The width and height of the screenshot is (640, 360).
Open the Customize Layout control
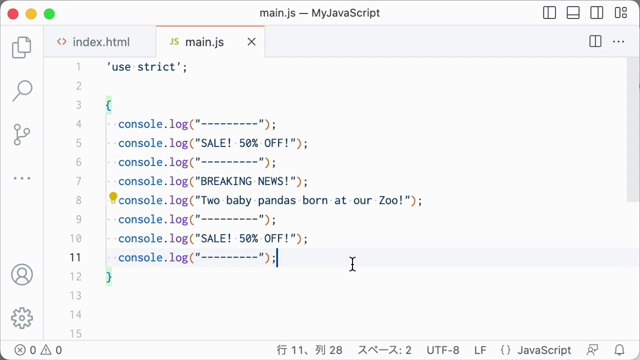[x=620, y=13]
